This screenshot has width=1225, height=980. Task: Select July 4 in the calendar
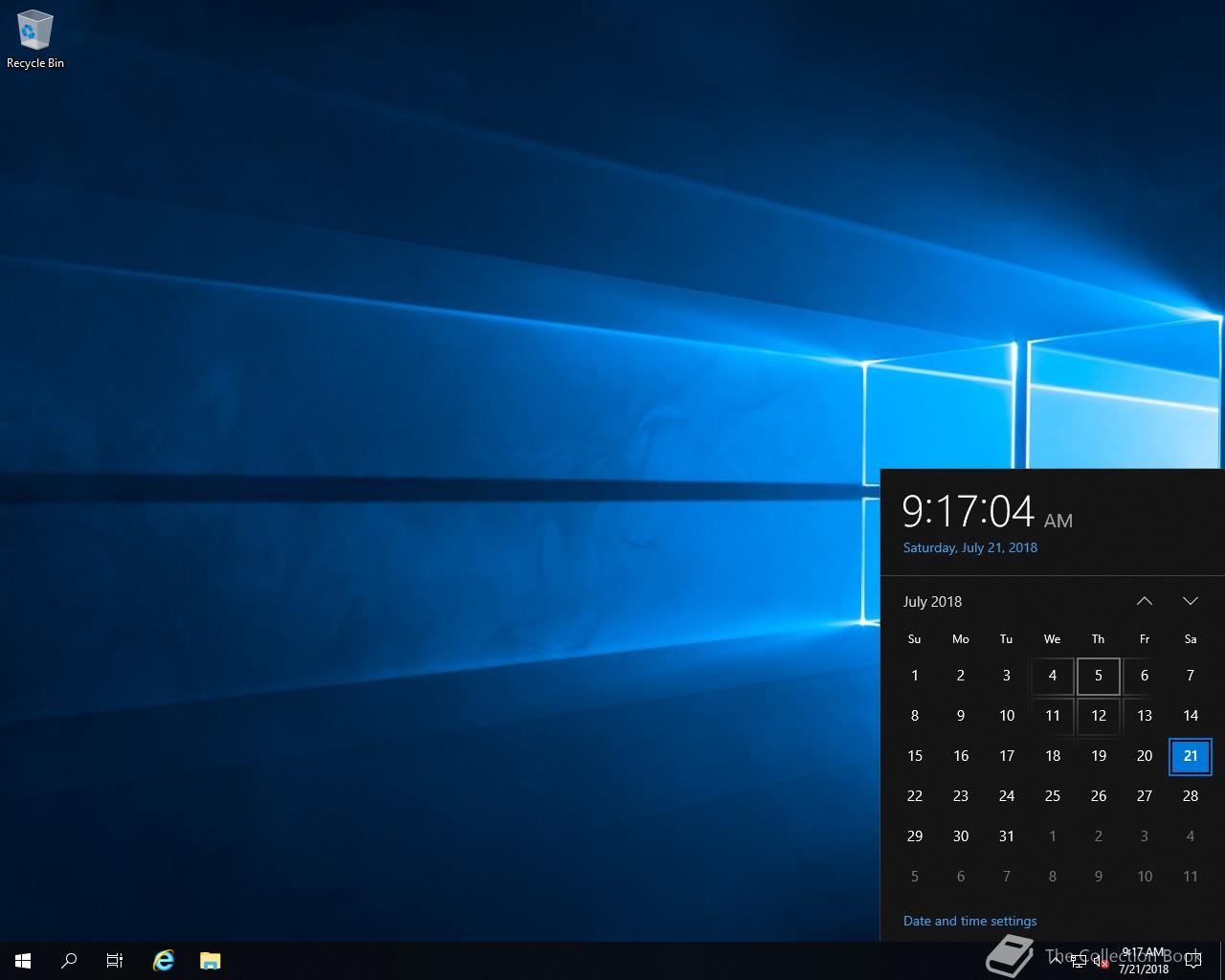coord(1053,676)
